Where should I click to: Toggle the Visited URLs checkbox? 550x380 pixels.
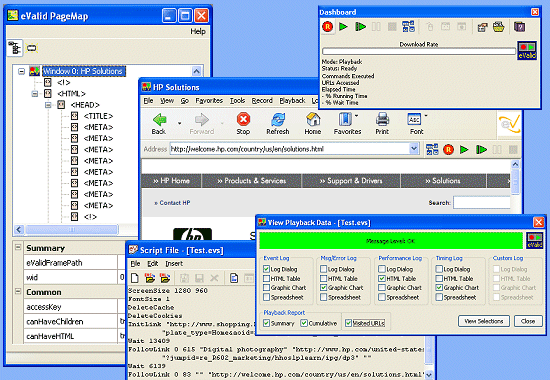pos(348,323)
